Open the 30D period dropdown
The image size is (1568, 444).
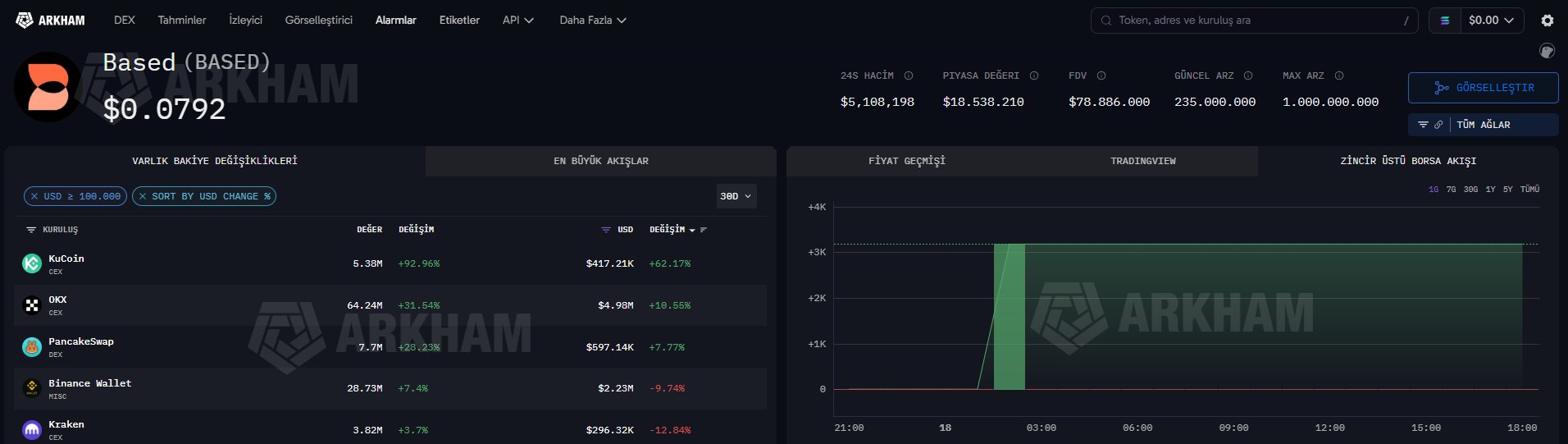tap(736, 196)
